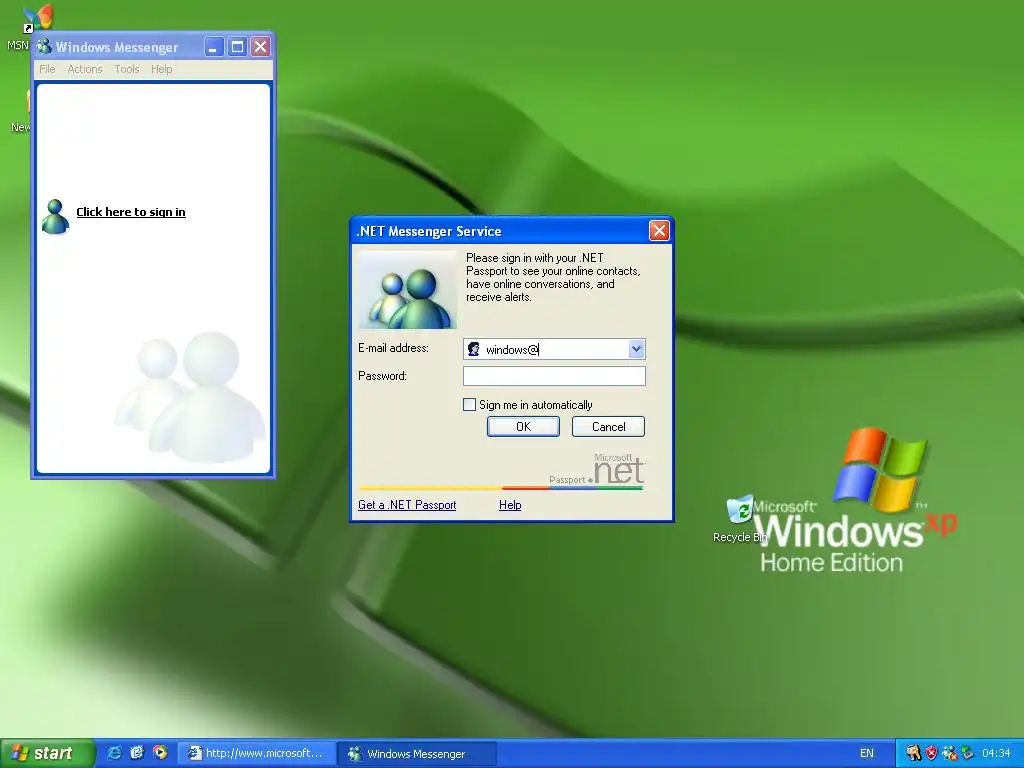This screenshot has width=1024, height=768.
Task: Close the Windows Messenger window
Action: [261, 46]
